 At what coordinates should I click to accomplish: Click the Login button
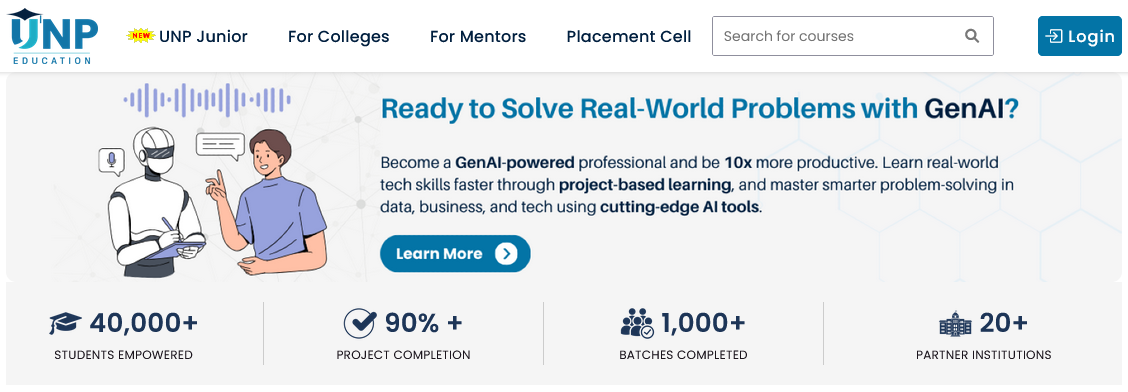(x=1080, y=36)
